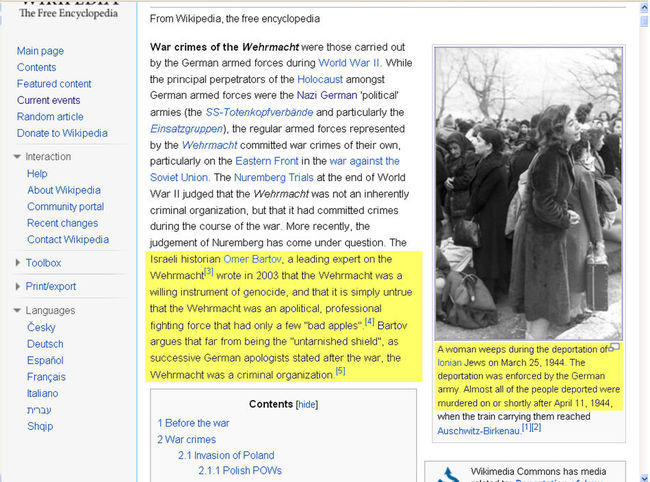Collapse the Languages sidebar section

click(x=17, y=310)
